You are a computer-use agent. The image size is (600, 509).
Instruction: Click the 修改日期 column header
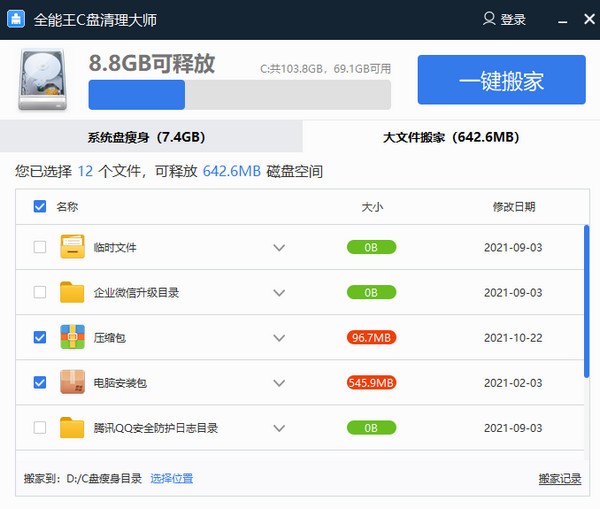(x=514, y=207)
